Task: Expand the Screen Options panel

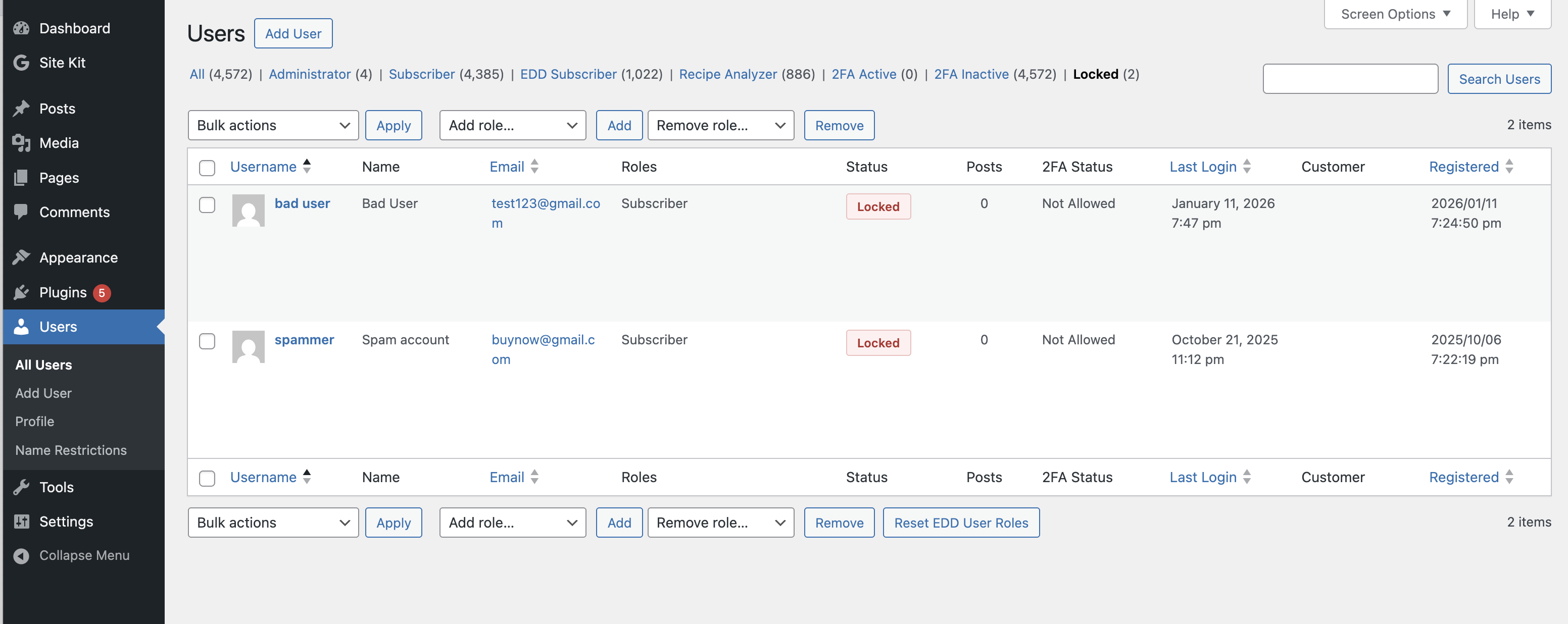Action: coord(1395,14)
